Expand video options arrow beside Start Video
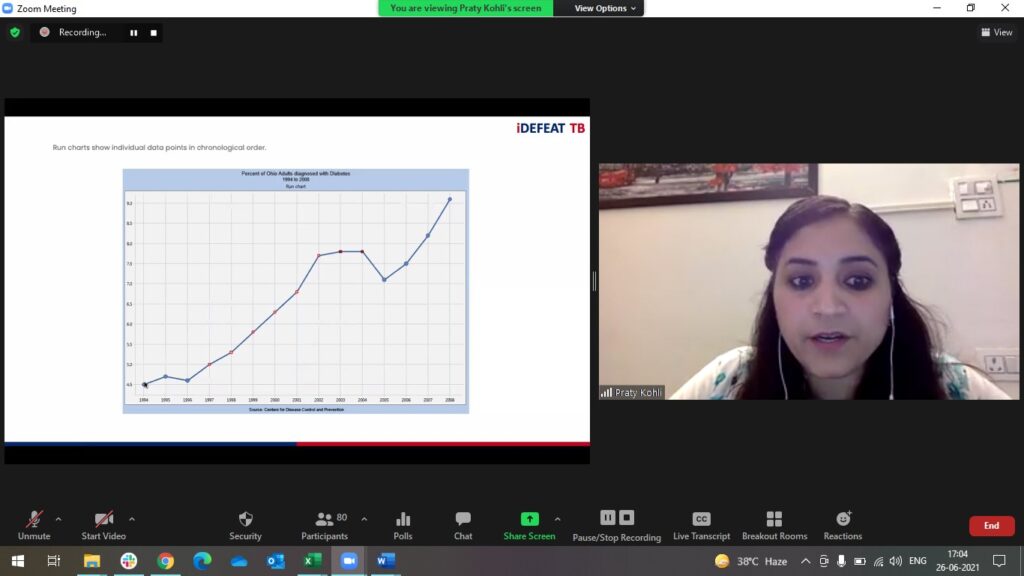Viewport: 1024px width, 576px height. point(132,519)
